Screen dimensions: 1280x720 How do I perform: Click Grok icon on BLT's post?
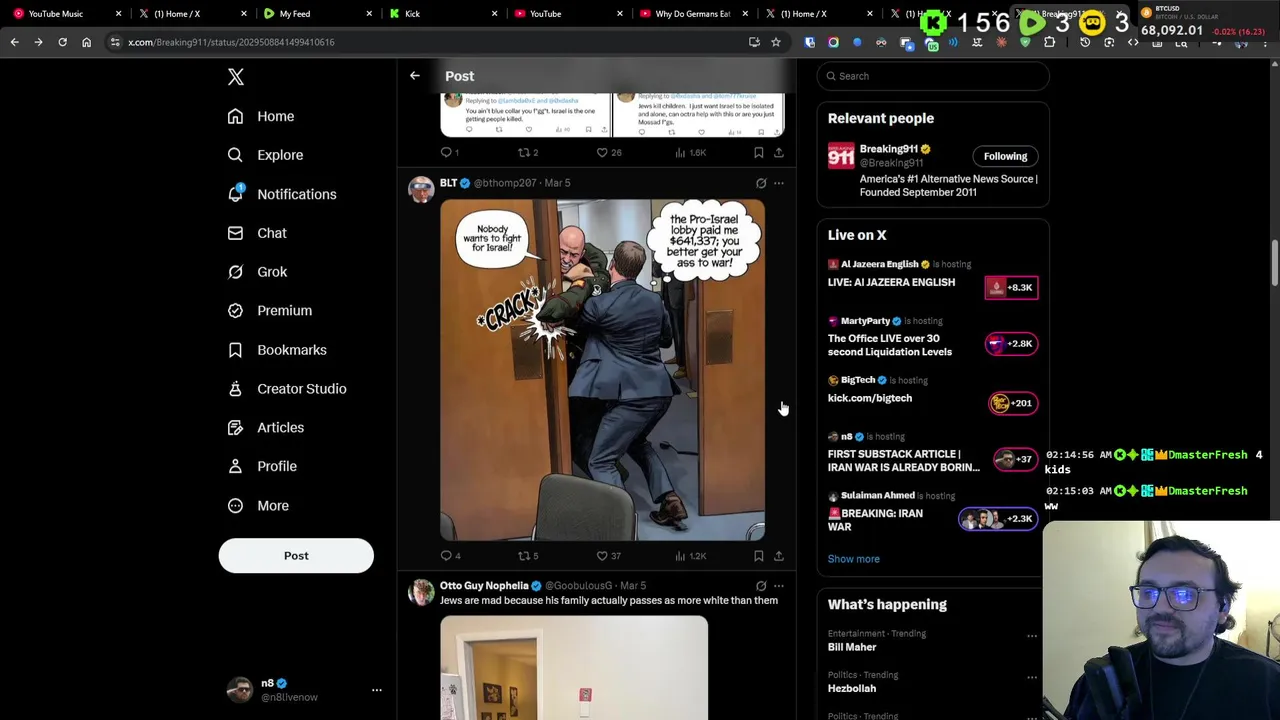pos(761,183)
